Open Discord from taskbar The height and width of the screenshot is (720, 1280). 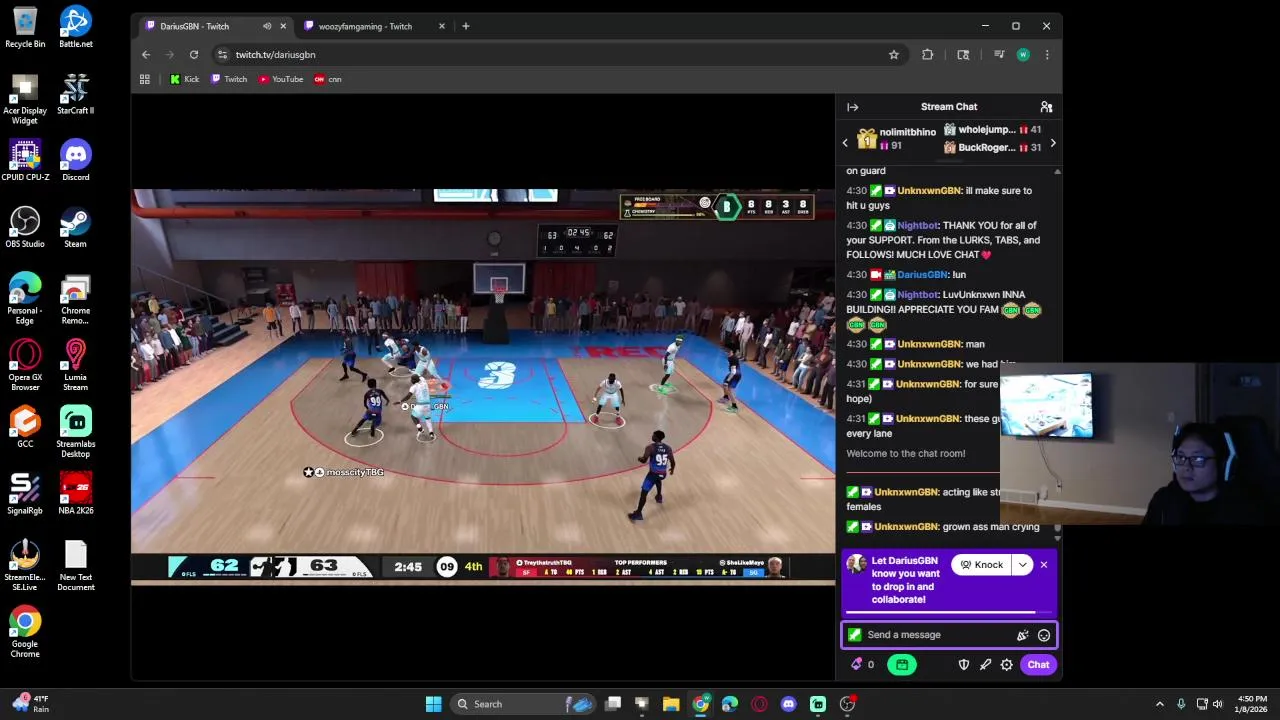tap(788, 704)
